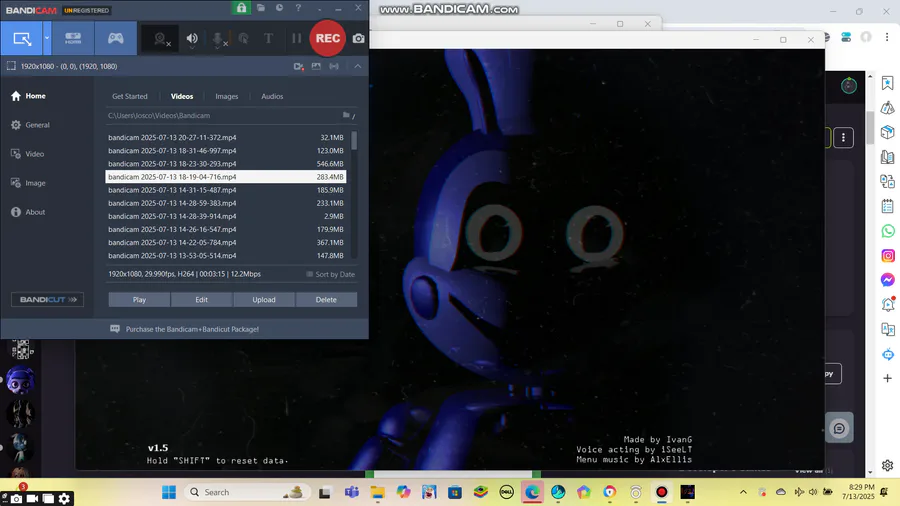Viewport: 900px width, 506px height.
Task: Open Bandicam help question mark
Action: click(298, 7)
